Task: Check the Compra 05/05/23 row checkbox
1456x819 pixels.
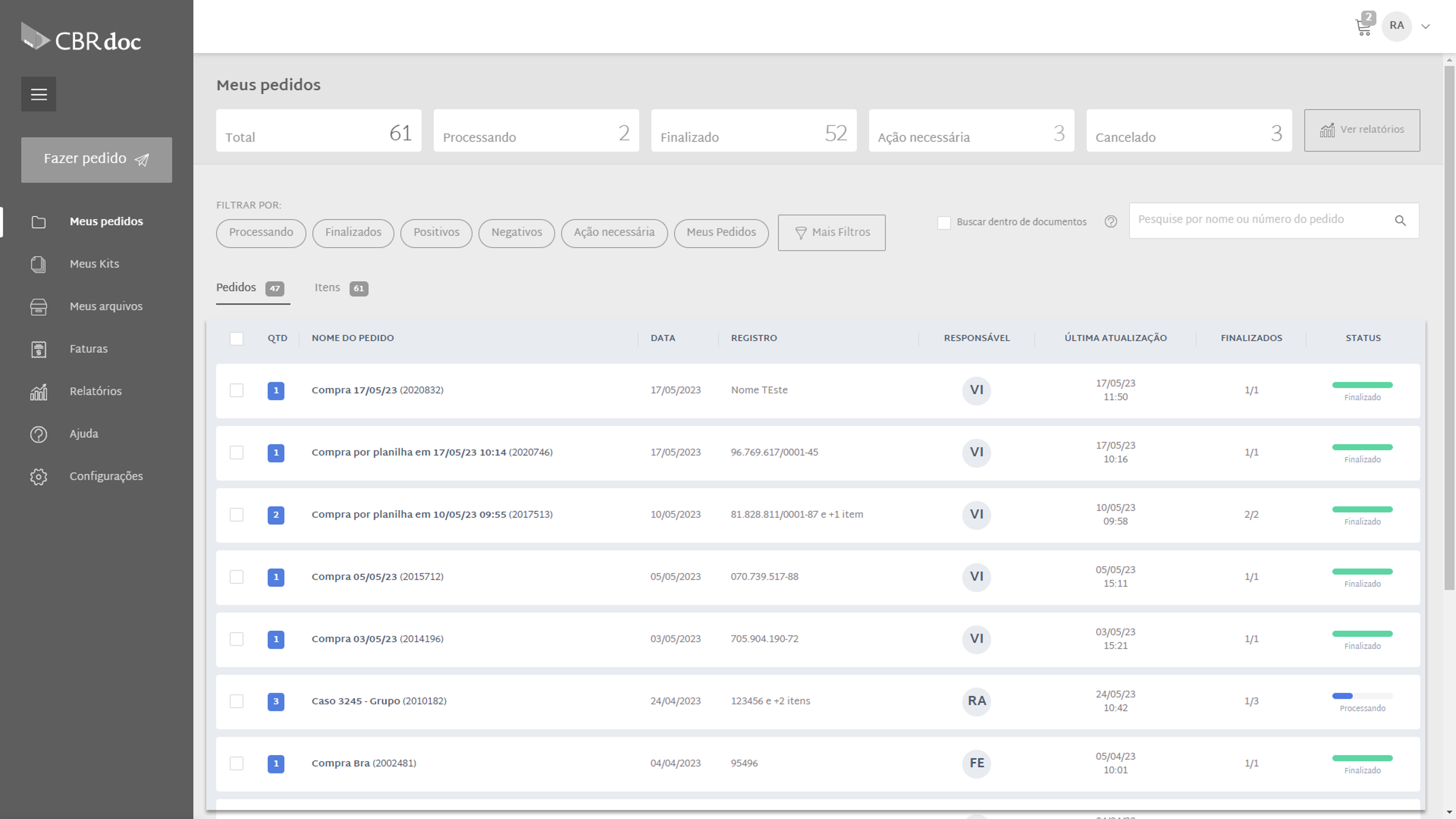Action: point(236,577)
